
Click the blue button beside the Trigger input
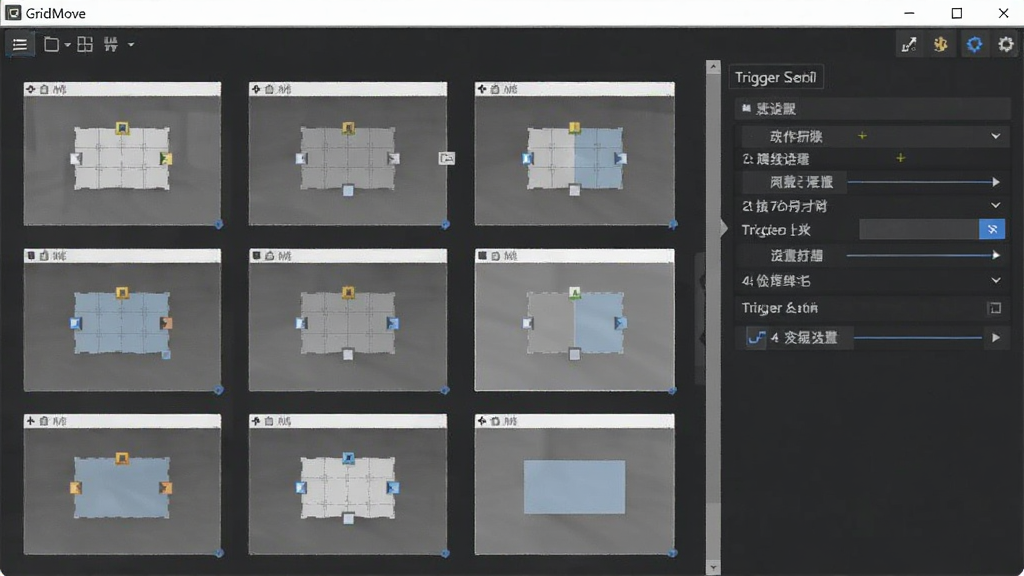(992, 229)
